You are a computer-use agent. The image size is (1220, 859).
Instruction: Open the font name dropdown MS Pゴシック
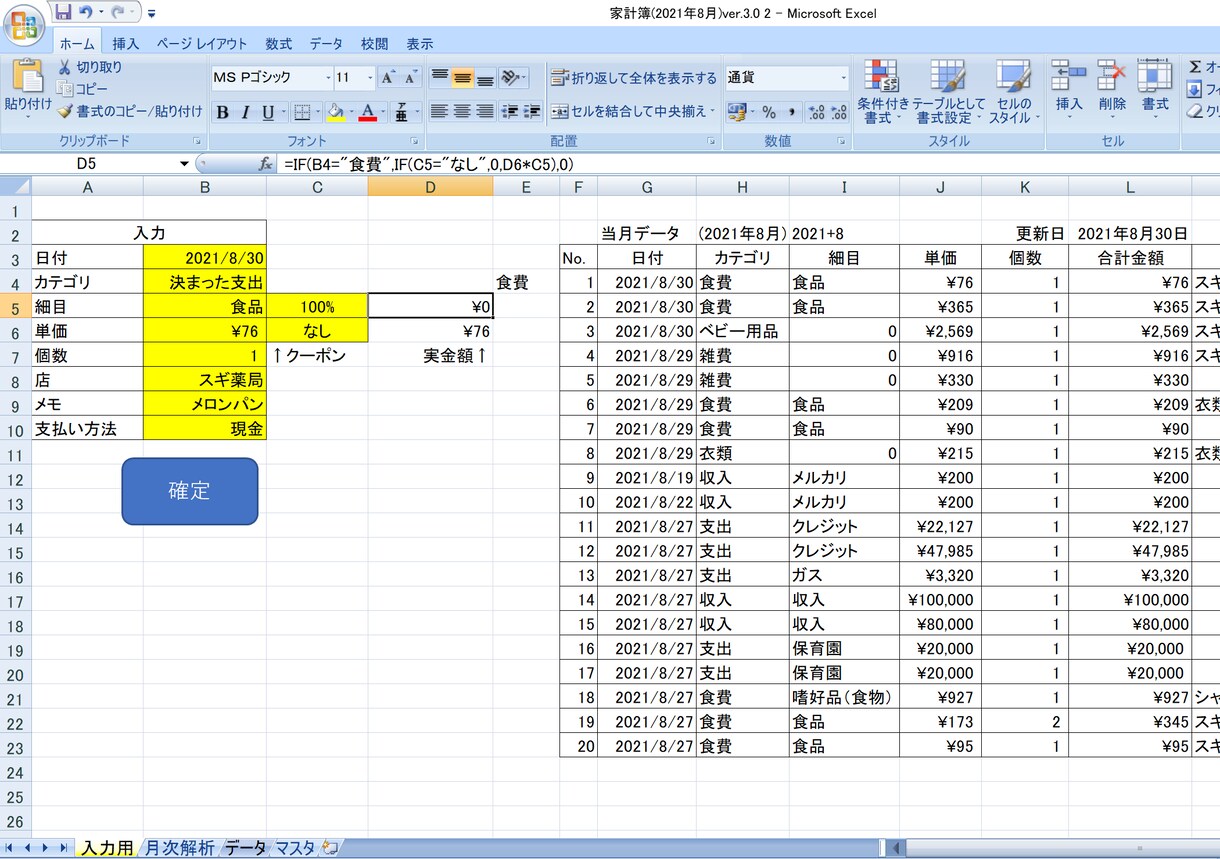(x=328, y=78)
